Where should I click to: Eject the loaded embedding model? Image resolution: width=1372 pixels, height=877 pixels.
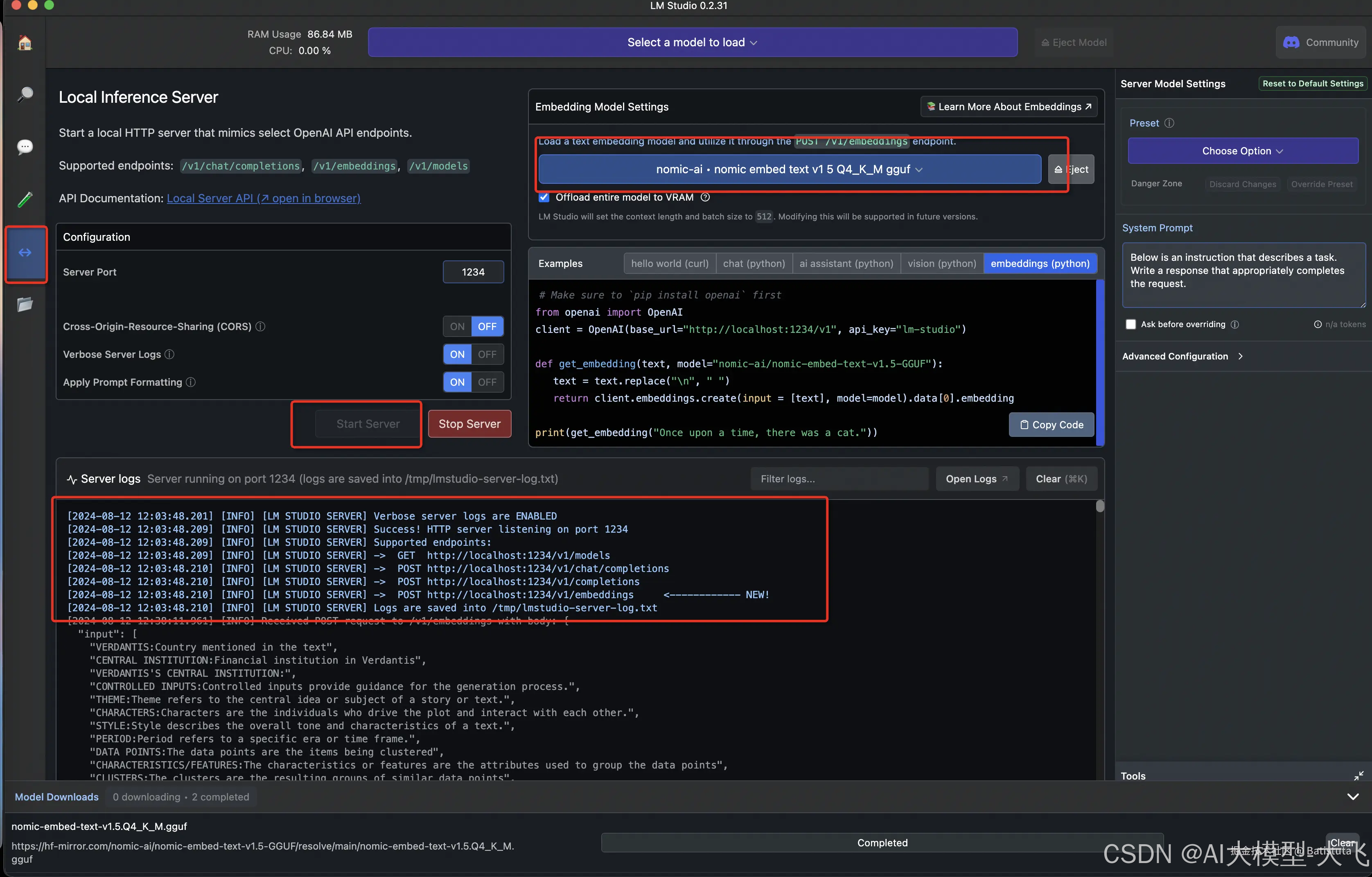1071,169
